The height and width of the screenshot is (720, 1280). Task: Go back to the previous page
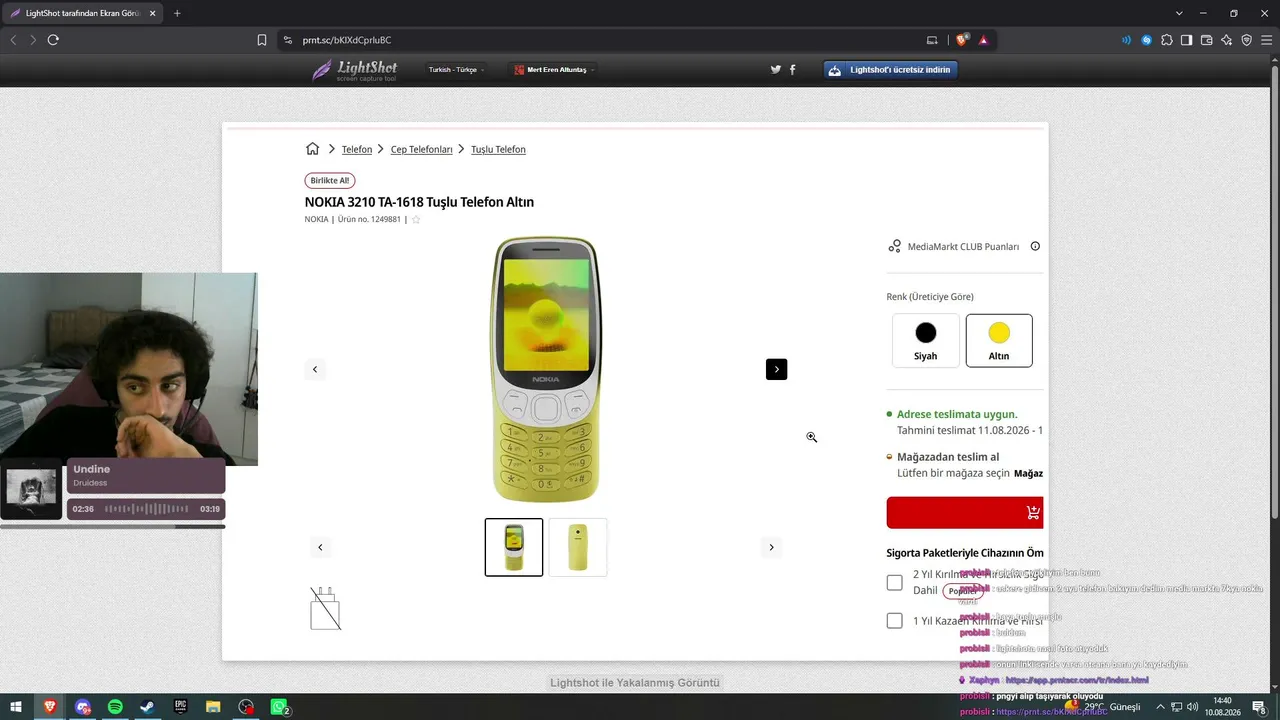click(13, 40)
